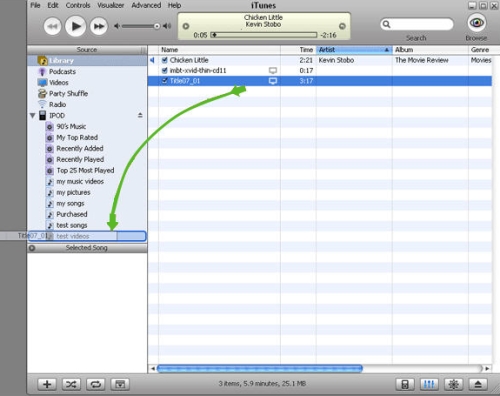Toggle the show artwork button

120,384
